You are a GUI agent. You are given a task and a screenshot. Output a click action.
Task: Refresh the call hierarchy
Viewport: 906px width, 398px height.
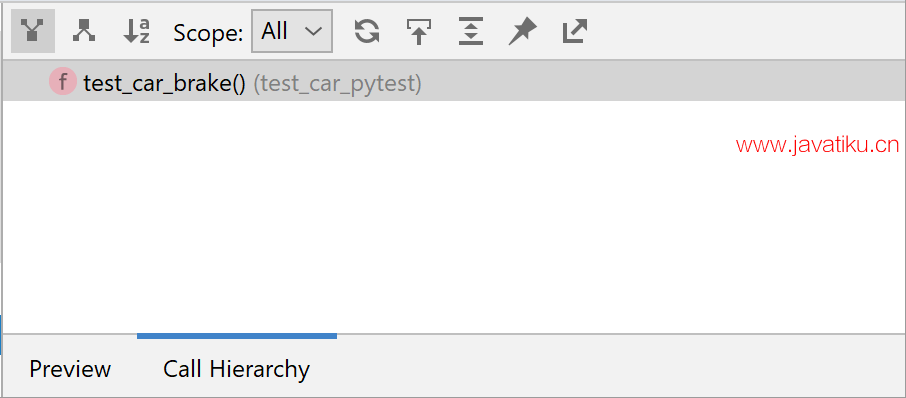(367, 31)
